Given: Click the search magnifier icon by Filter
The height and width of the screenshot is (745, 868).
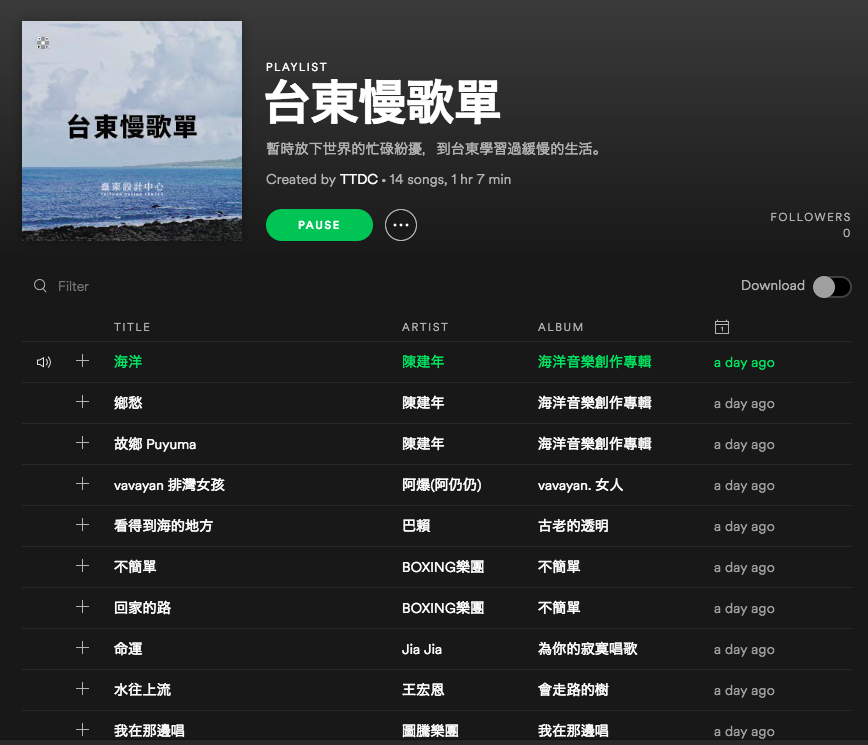Looking at the screenshot, I should (x=40, y=286).
